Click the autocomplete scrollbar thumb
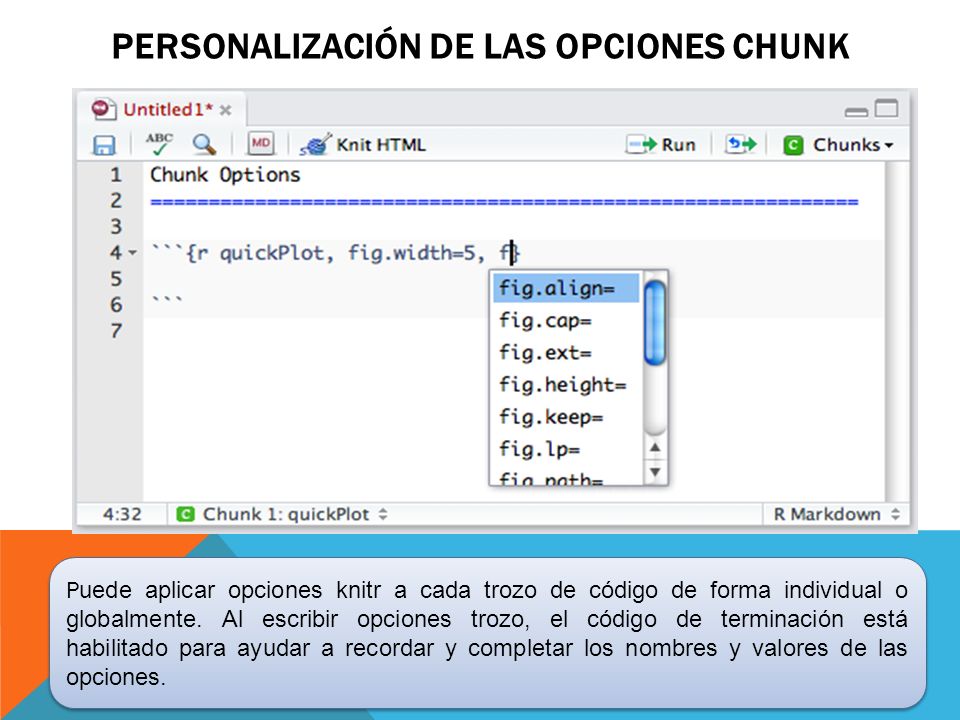 click(x=654, y=323)
